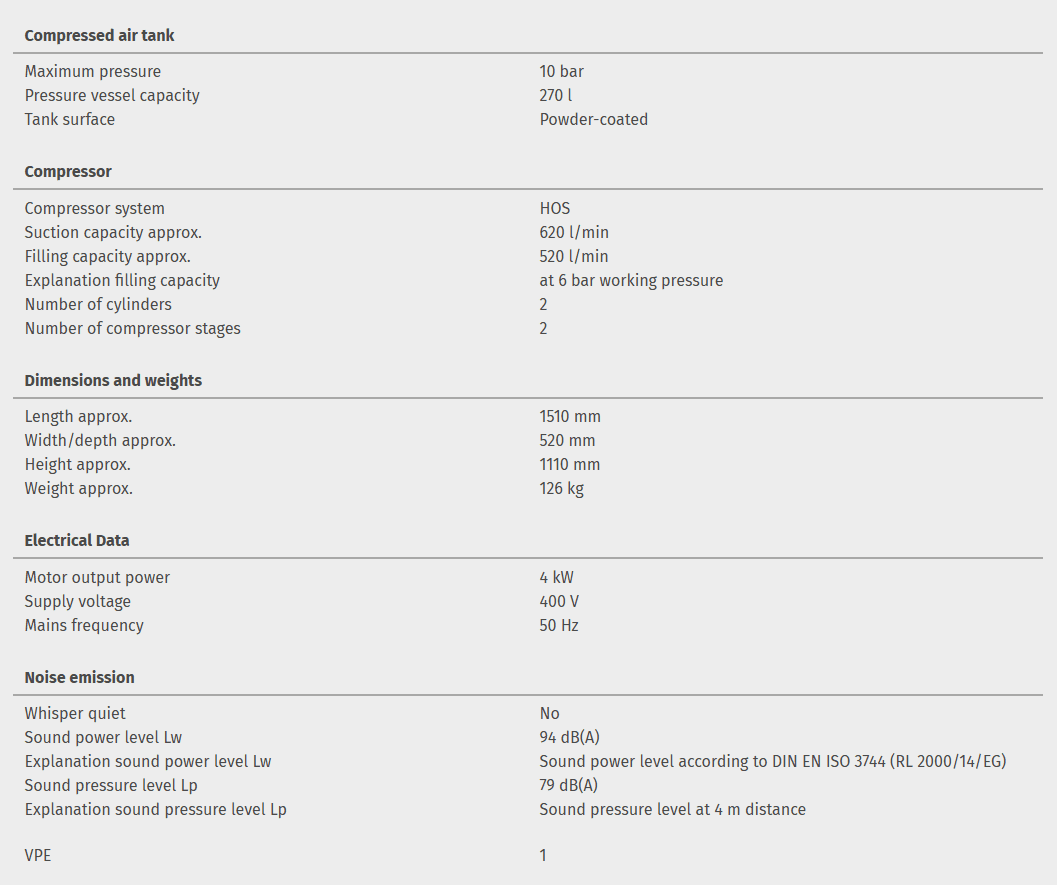This screenshot has width=1057, height=885.
Task: Click the Number of compressor stages label
Action: 132,328
